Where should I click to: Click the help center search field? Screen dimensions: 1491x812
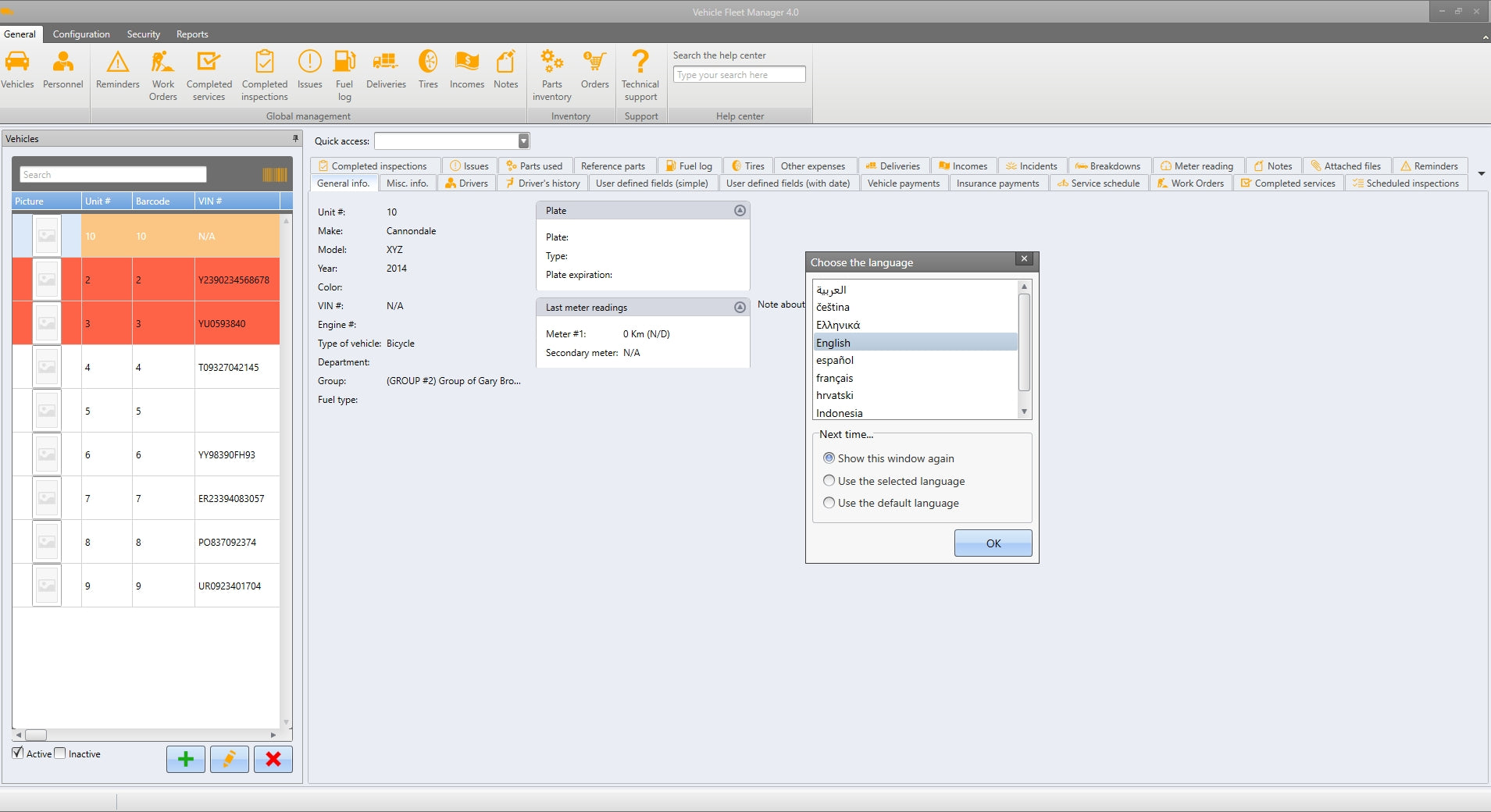(739, 75)
